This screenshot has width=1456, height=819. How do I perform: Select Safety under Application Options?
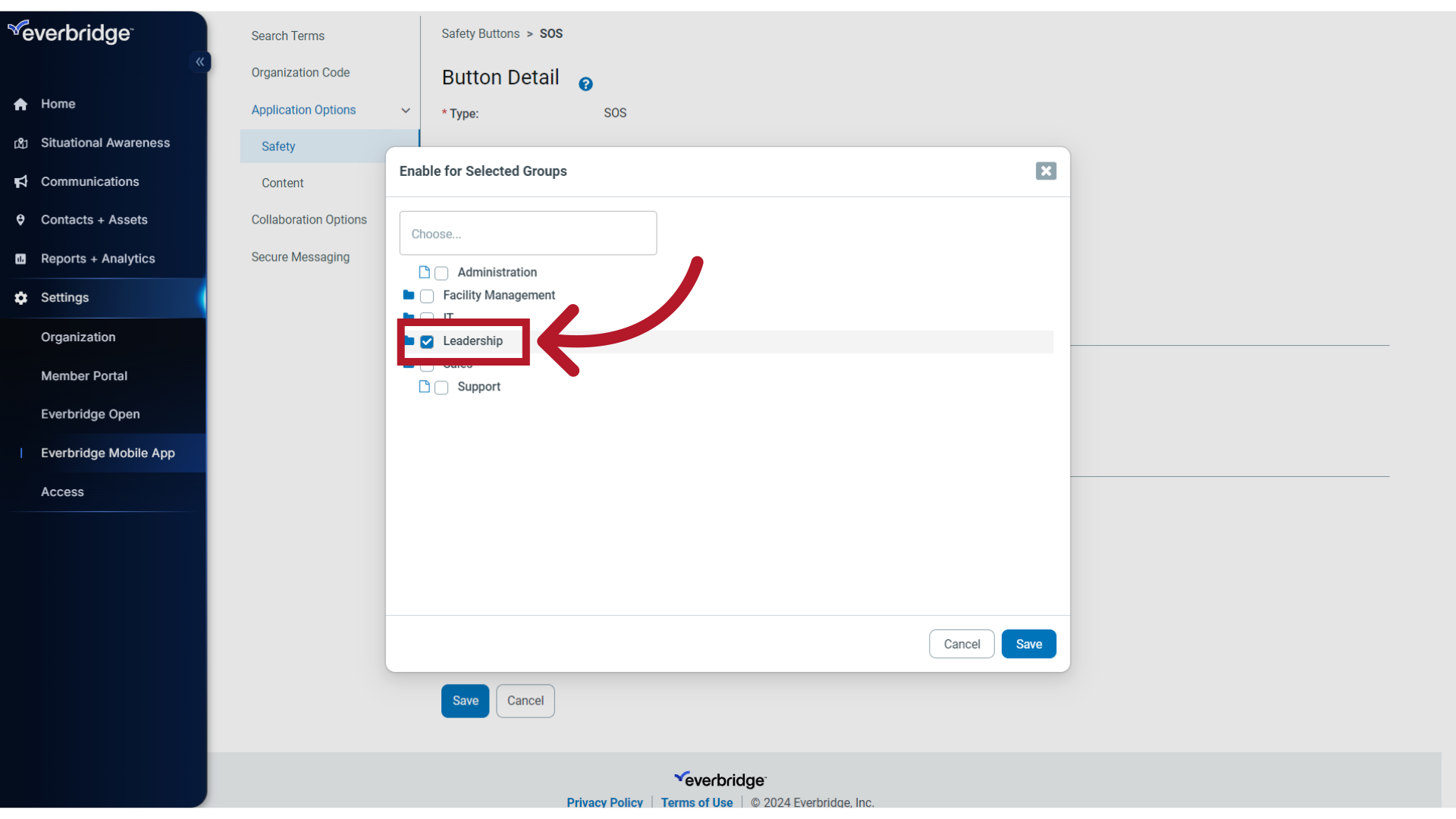[x=278, y=146]
